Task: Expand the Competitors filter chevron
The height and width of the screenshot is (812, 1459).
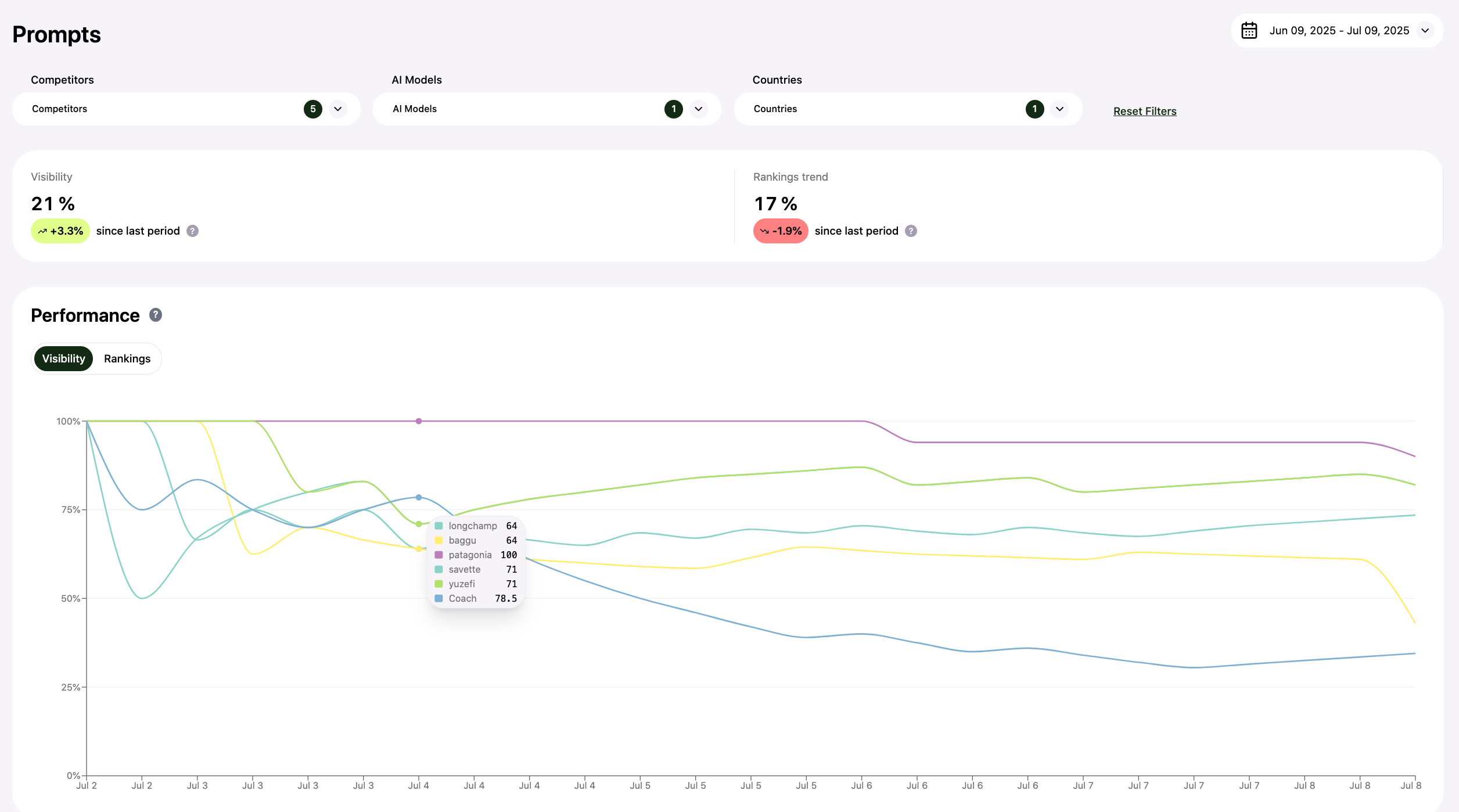Action: coord(337,109)
